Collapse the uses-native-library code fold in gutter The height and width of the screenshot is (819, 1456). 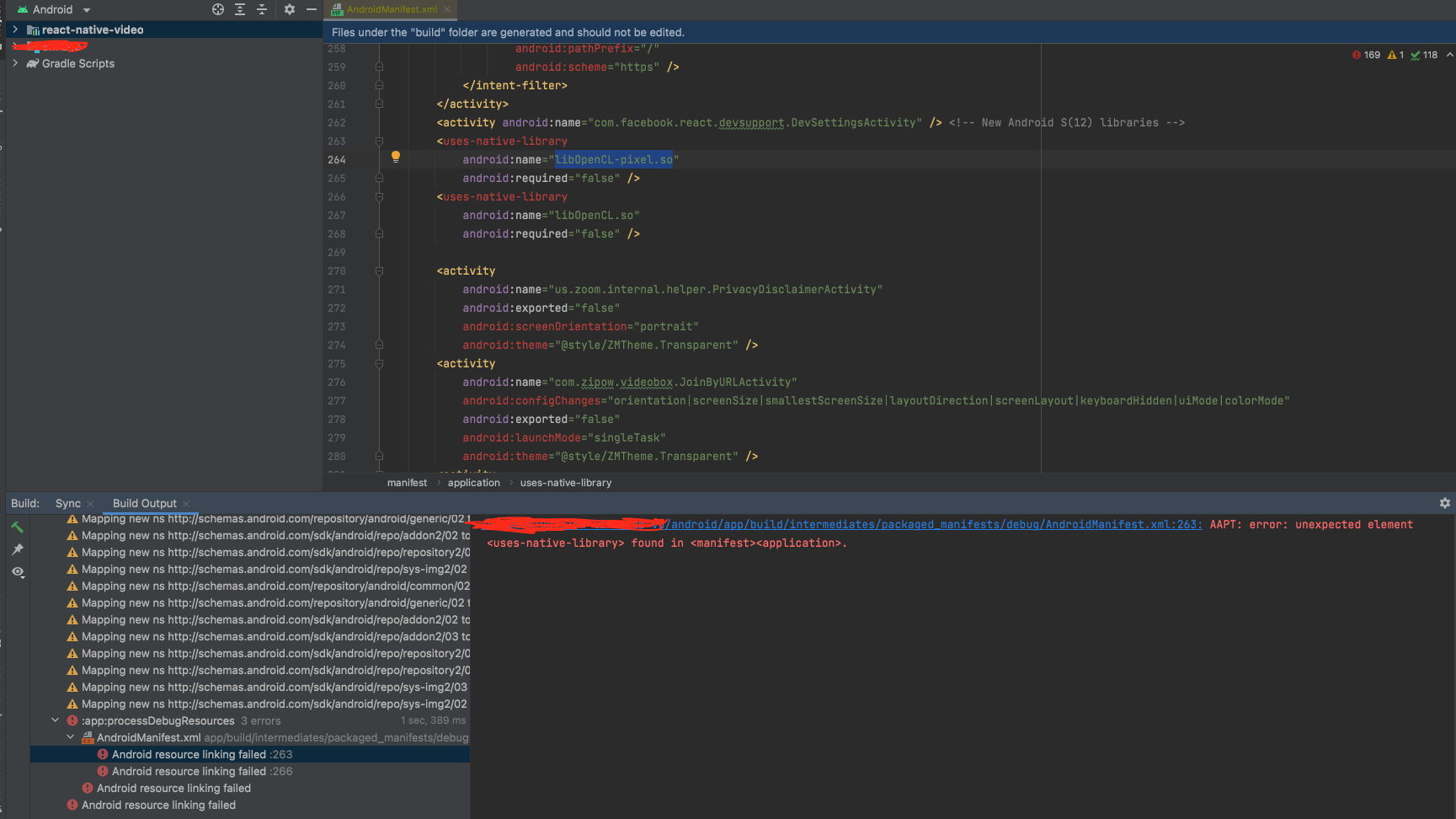click(x=378, y=141)
